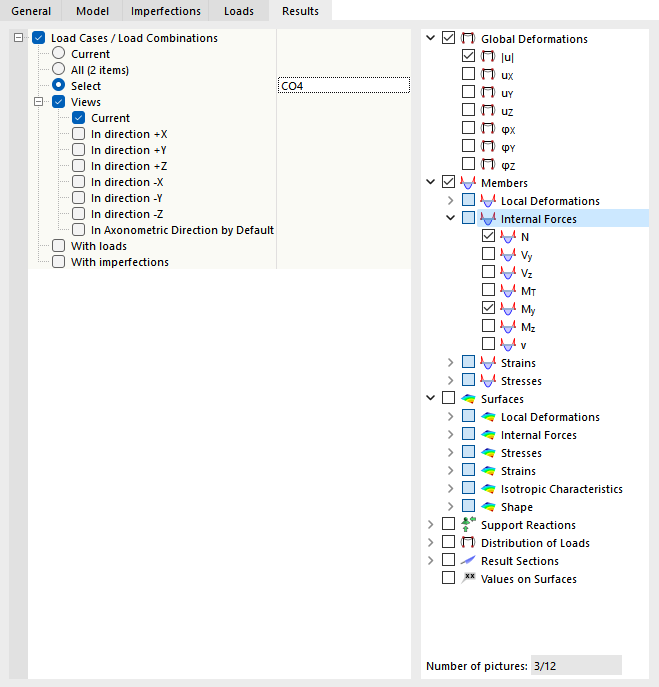Expand the Distribution of Loads node
Screen dimensions: 659x687
pyautogui.click(x=431, y=542)
